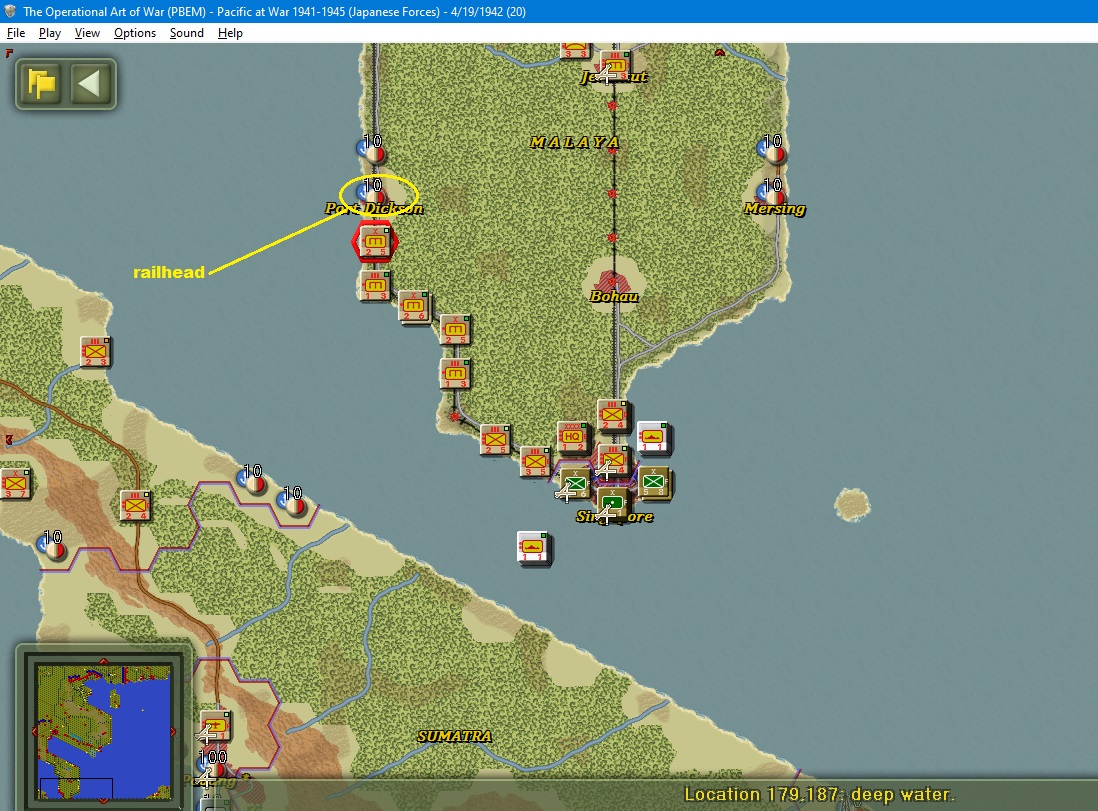The width and height of the screenshot is (1098, 811).
Task: Click the left-pointing arrow button
Action: pyautogui.click(x=91, y=84)
